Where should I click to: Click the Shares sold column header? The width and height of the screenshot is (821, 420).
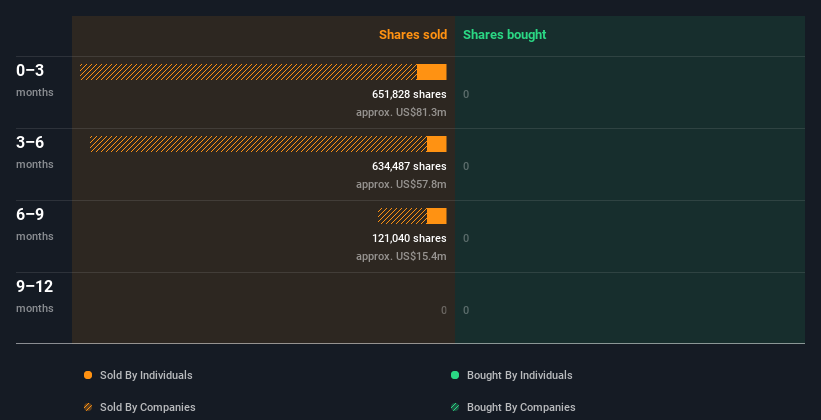(413, 35)
